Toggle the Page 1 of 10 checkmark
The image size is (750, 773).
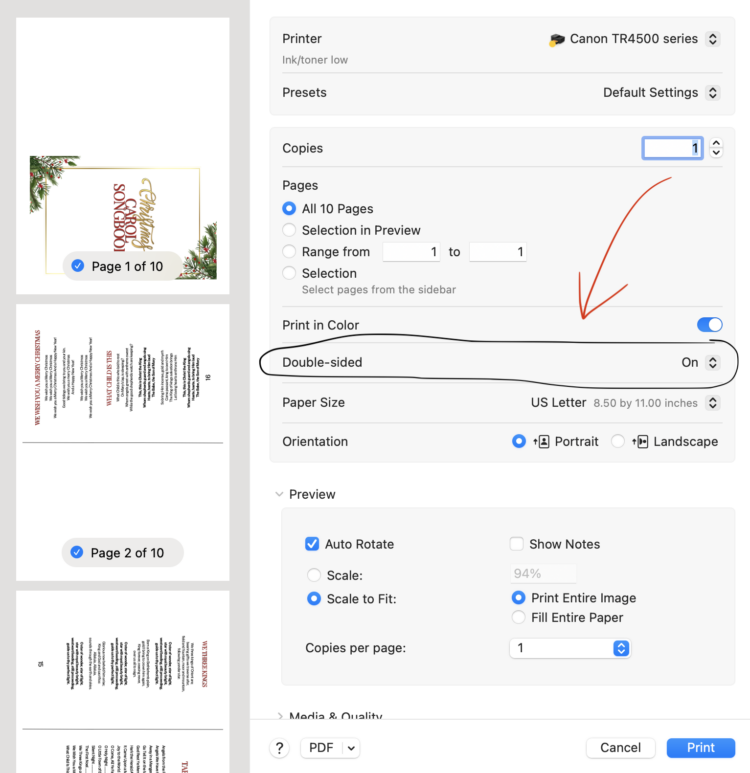coord(77,266)
